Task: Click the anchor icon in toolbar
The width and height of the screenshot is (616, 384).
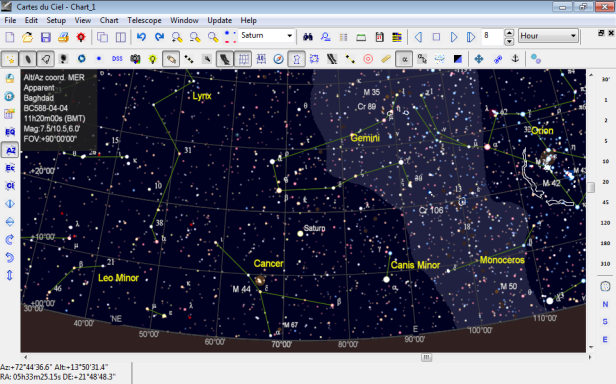Action: pyautogui.click(x=515, y=59)
